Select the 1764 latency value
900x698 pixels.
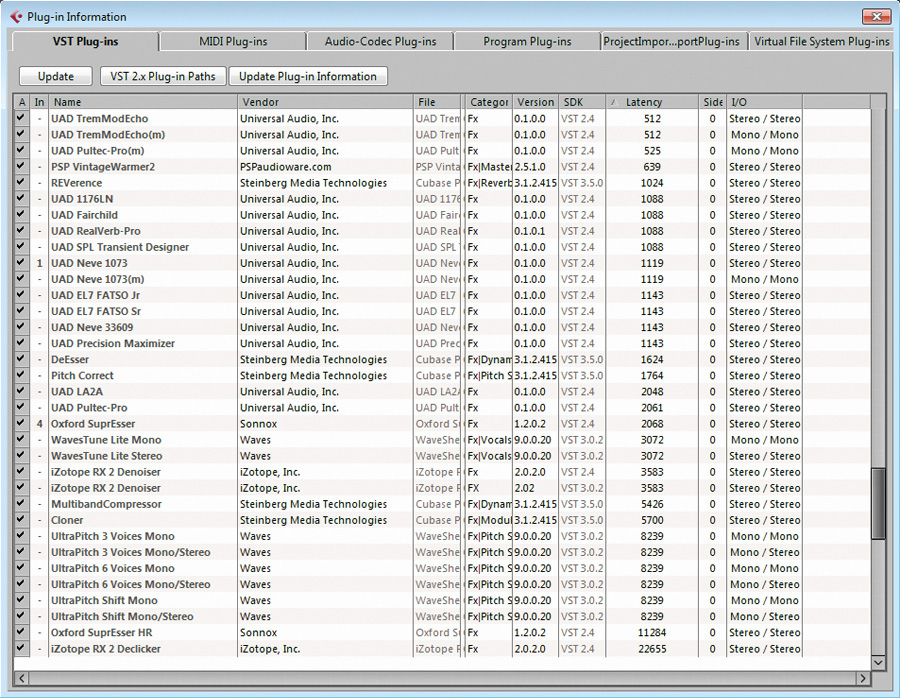(x=652, y=375)
